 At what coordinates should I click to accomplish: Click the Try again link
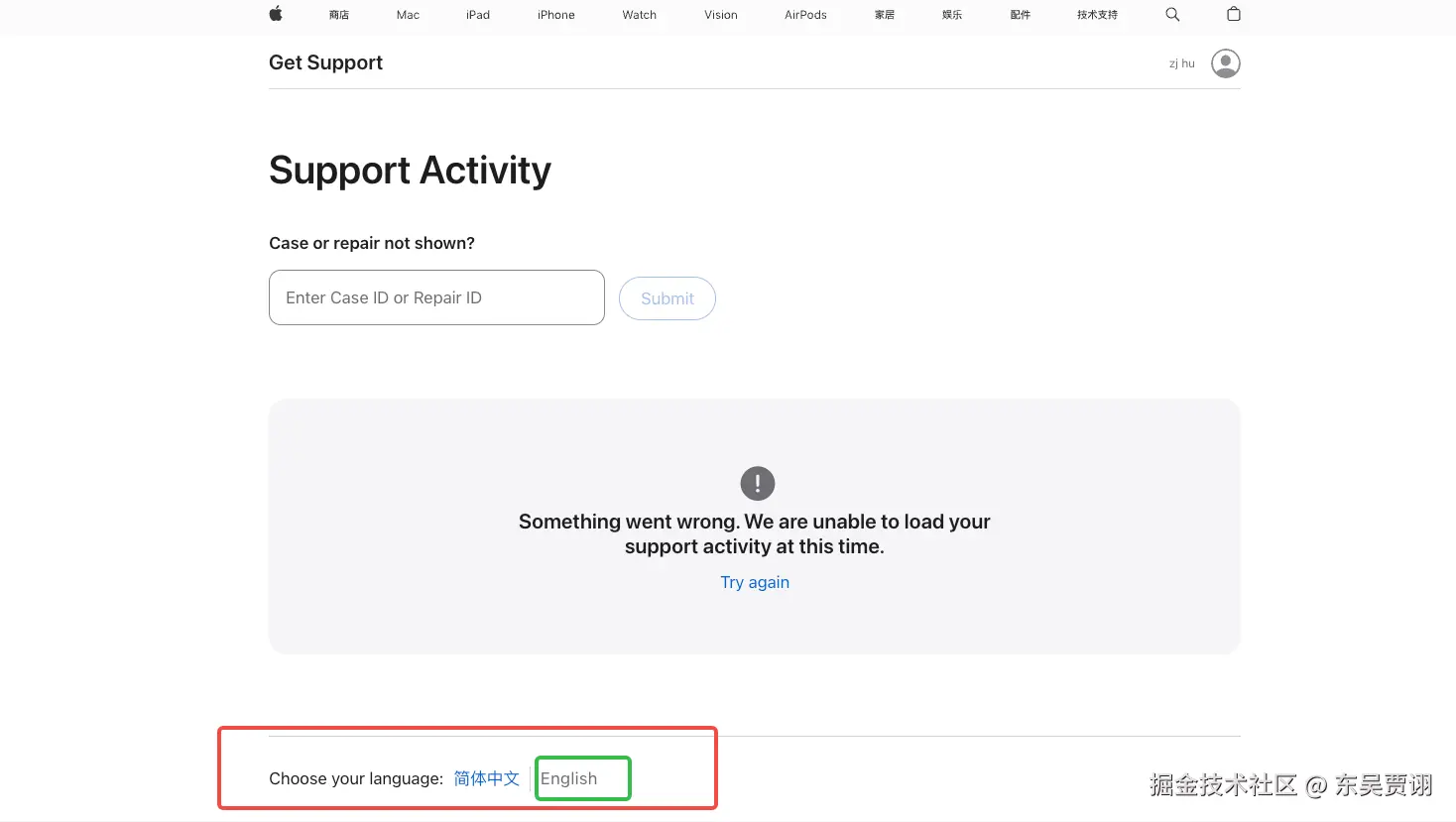pyautogui.click(x=755, y=582)
